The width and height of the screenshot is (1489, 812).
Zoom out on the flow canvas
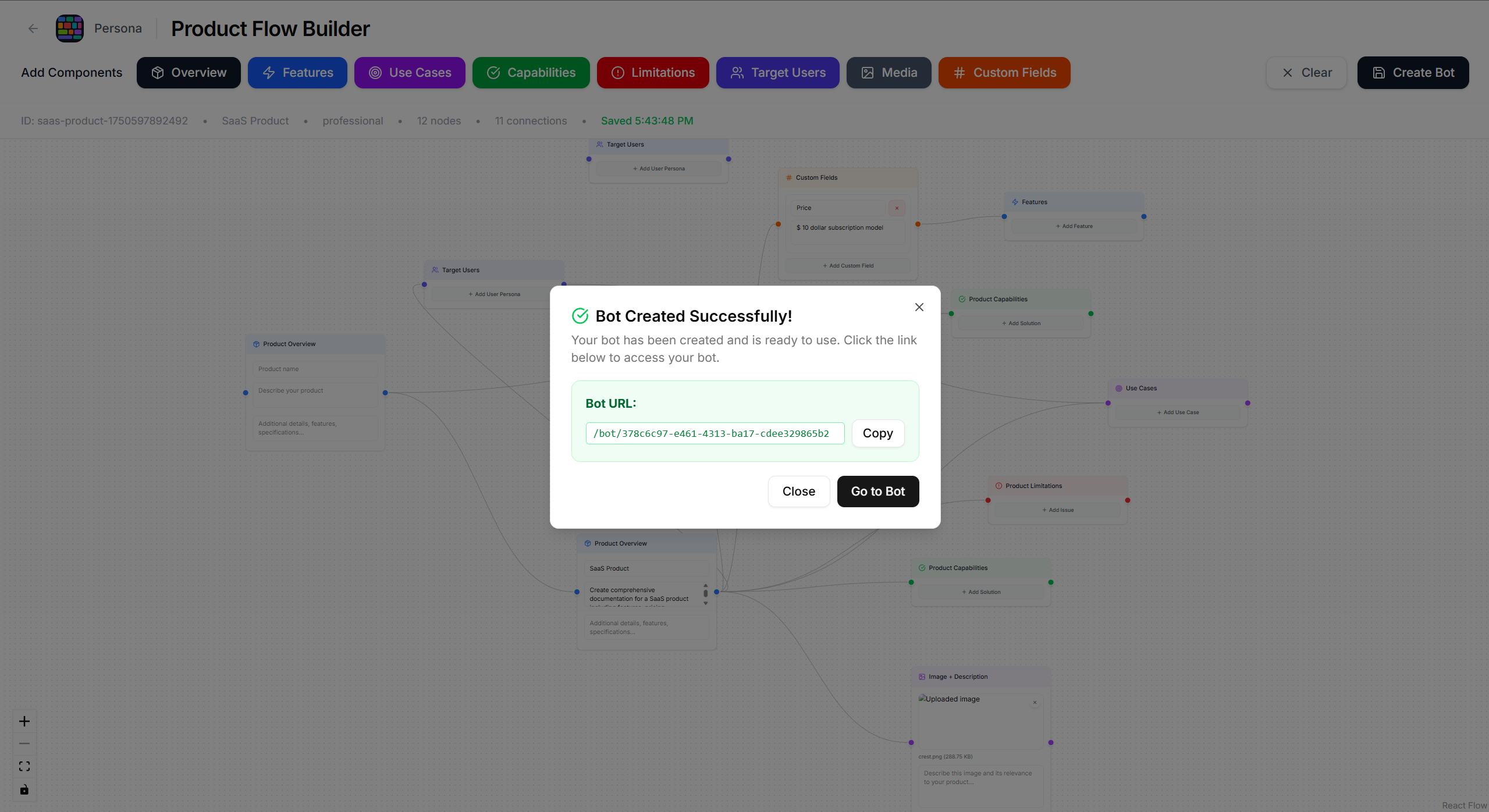(24, 743)
